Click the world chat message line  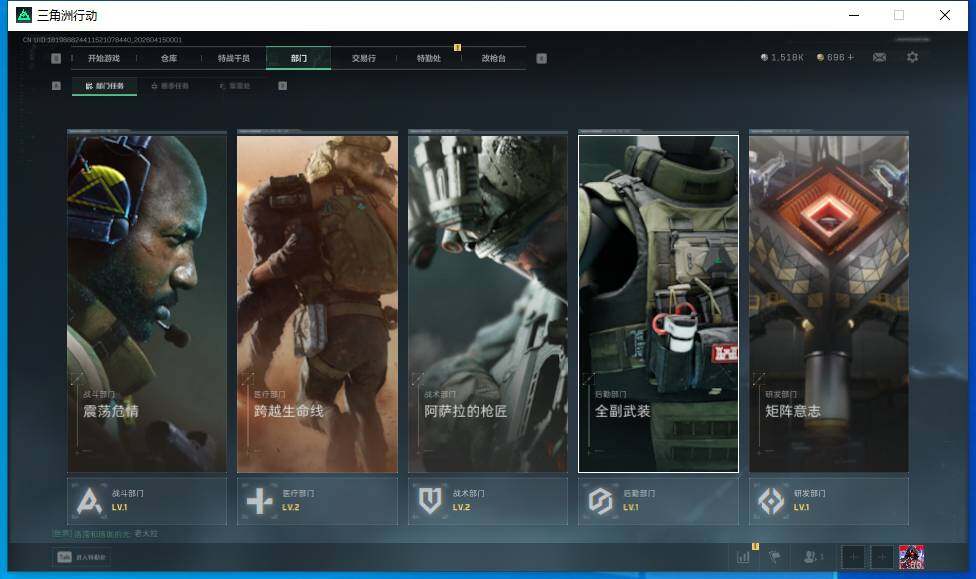click(105, 534)
